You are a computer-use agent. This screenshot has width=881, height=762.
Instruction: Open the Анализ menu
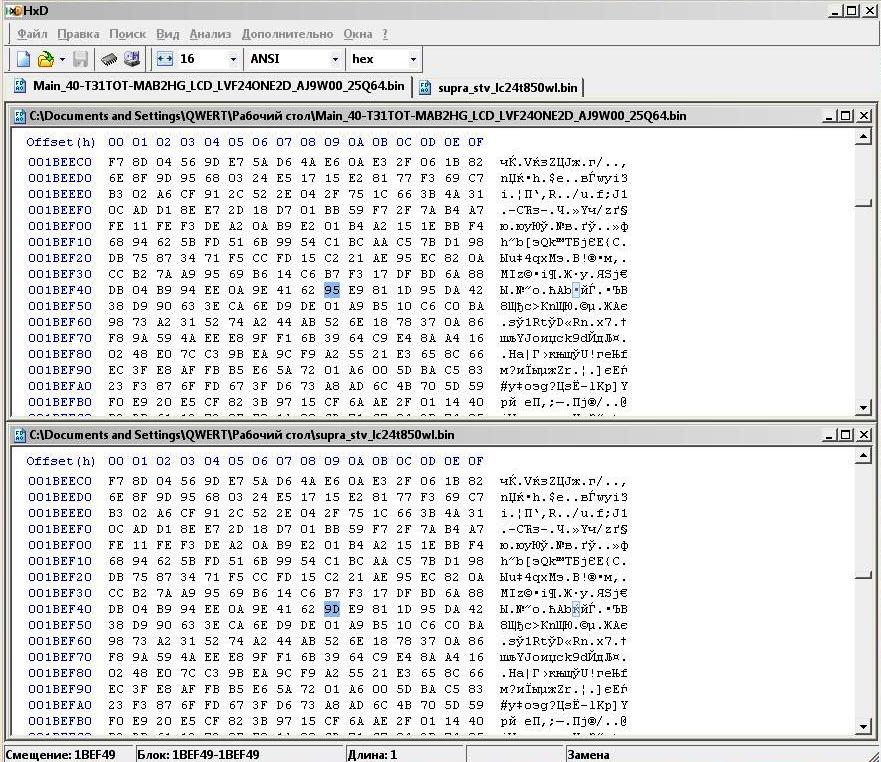[209, 34]
